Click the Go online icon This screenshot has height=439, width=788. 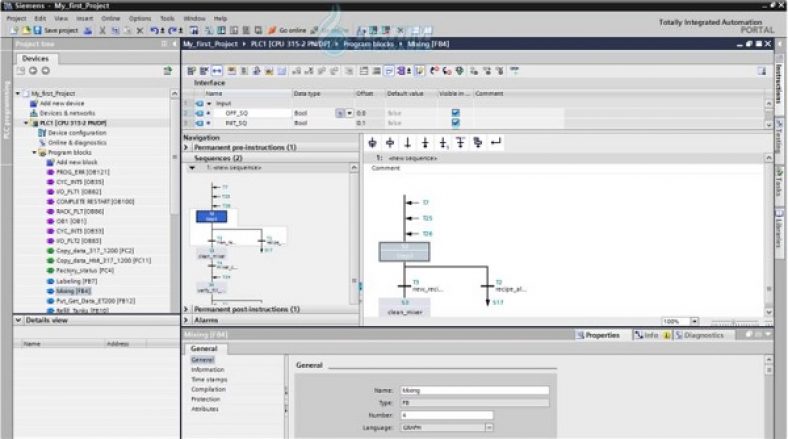coord(272,31)
